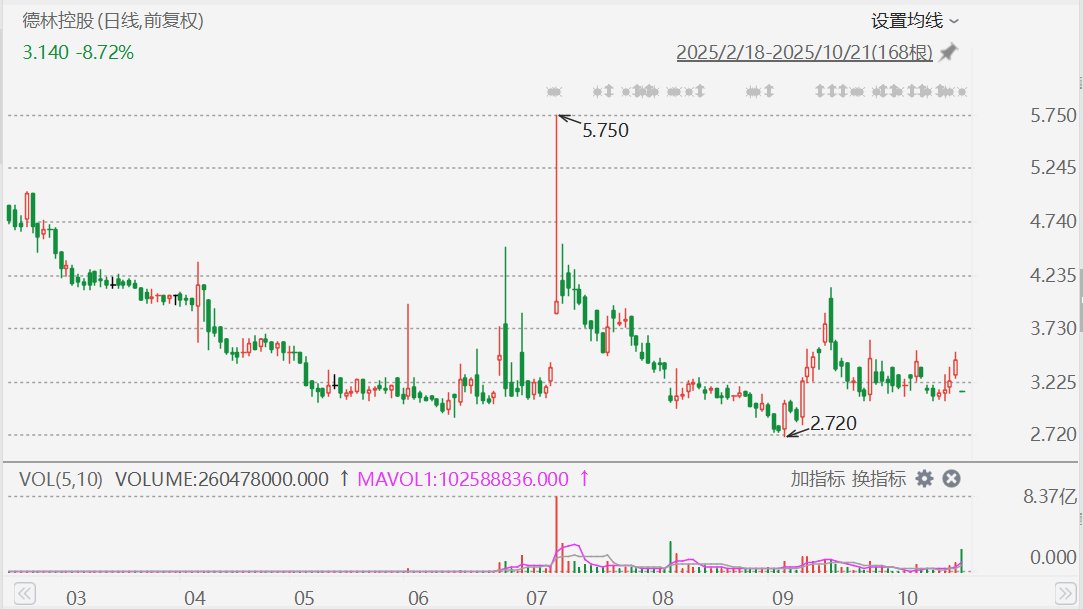This screenshot has width=1083, height=609.
Task: Open the 设置均线 dropdown
Action: (914, 21)
